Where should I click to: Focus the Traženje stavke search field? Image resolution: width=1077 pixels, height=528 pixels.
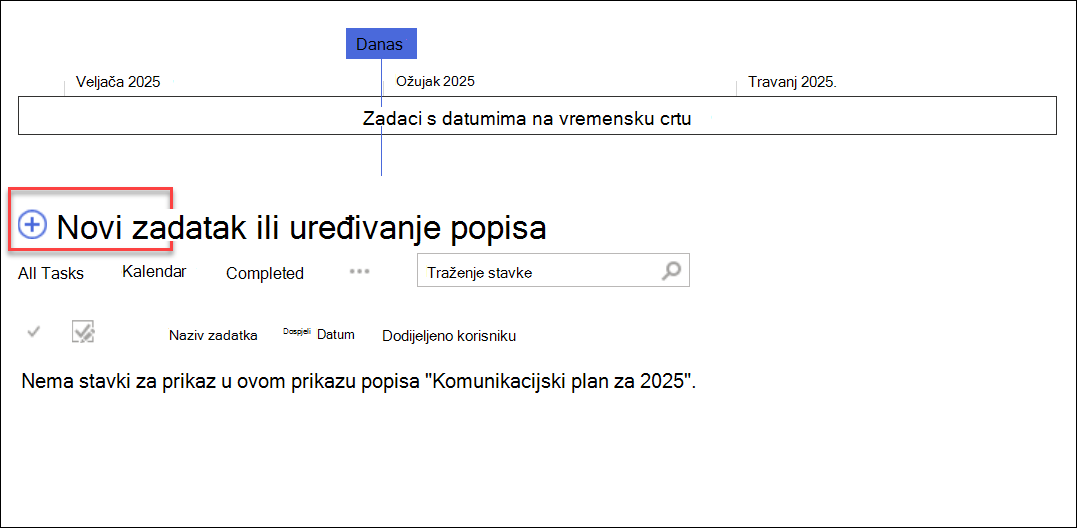[x=553, y=272]
